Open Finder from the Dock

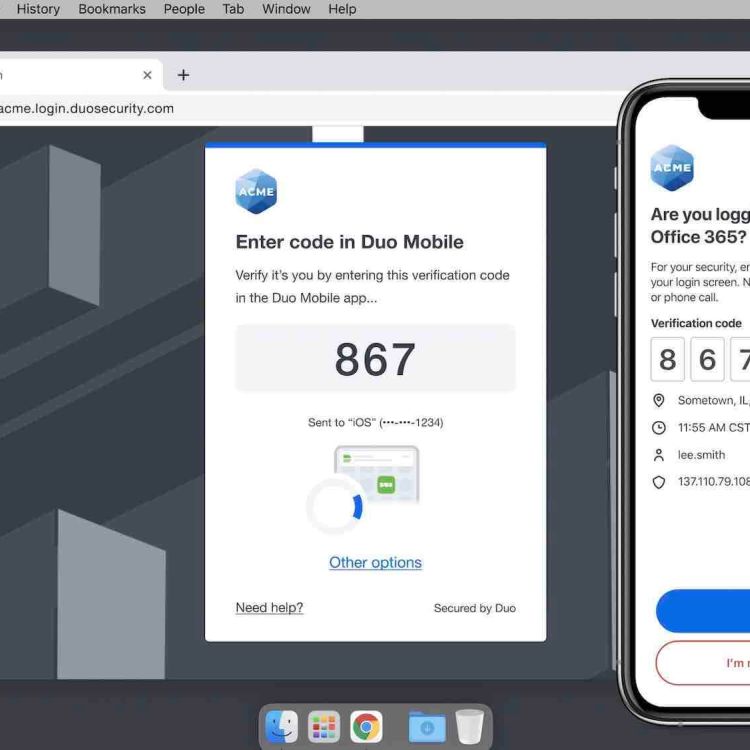coord(281,726)
